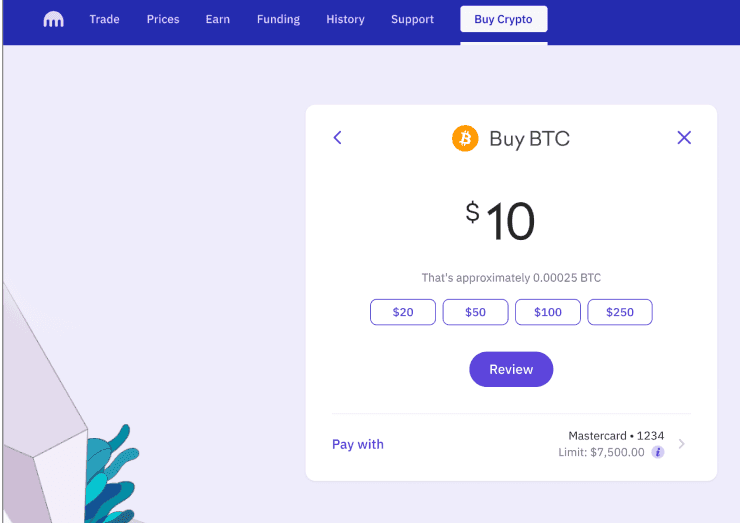Image resolution: width=740 pixels, height=523 pixels.
Task: Click the $10 amount field
Action: point(501,222)
